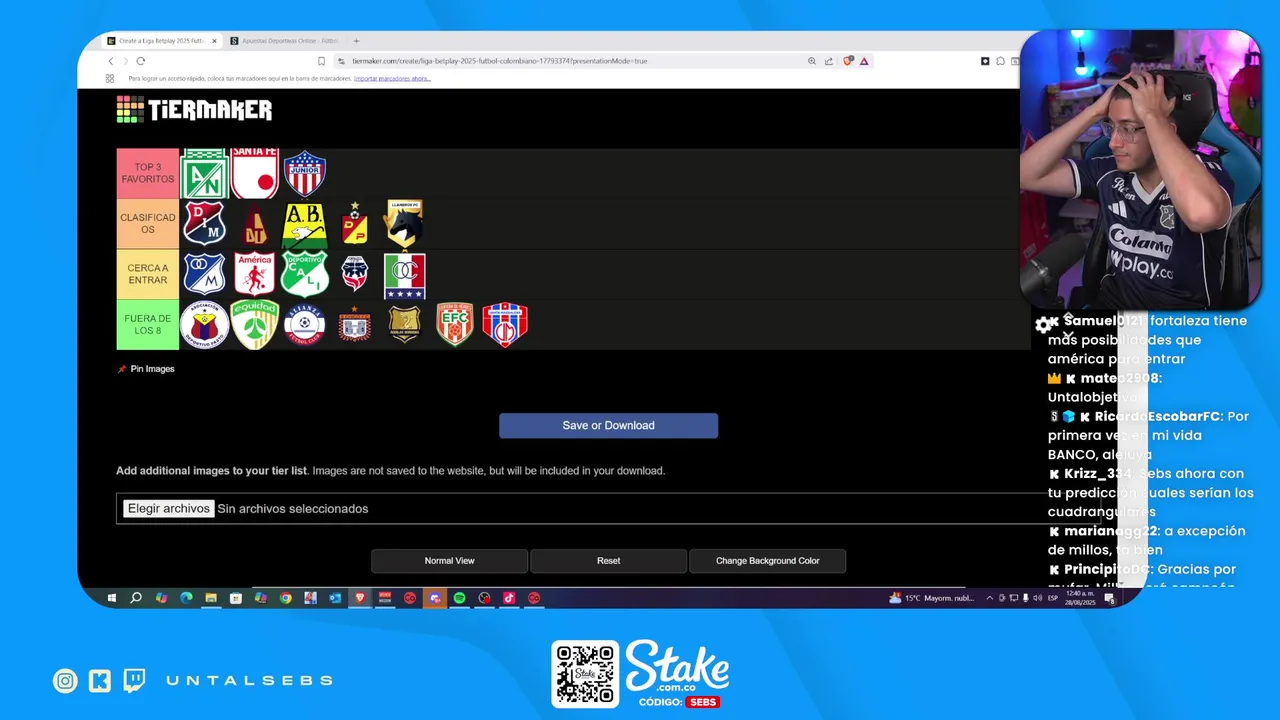Click the CLASIFICADOS tier label

pos(148,224)
